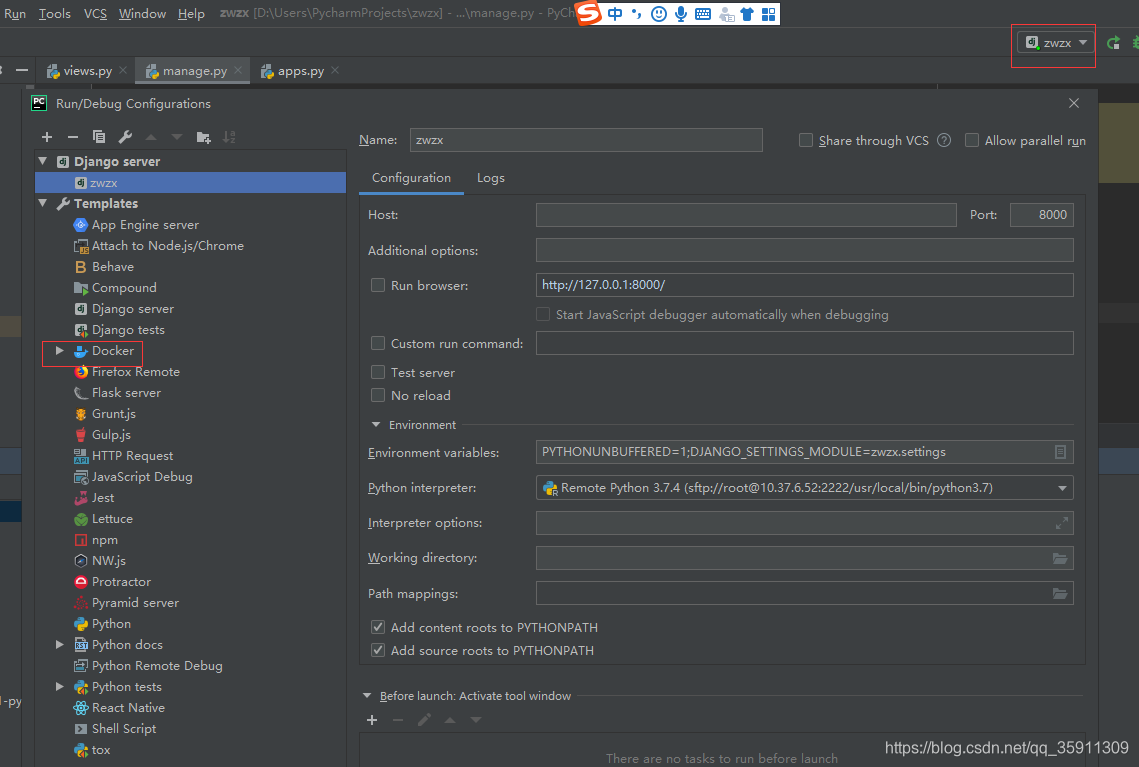Viewport: 1139px width, 767px height.
Task: Collapse Django server tree node
Action: click(43, 161)
